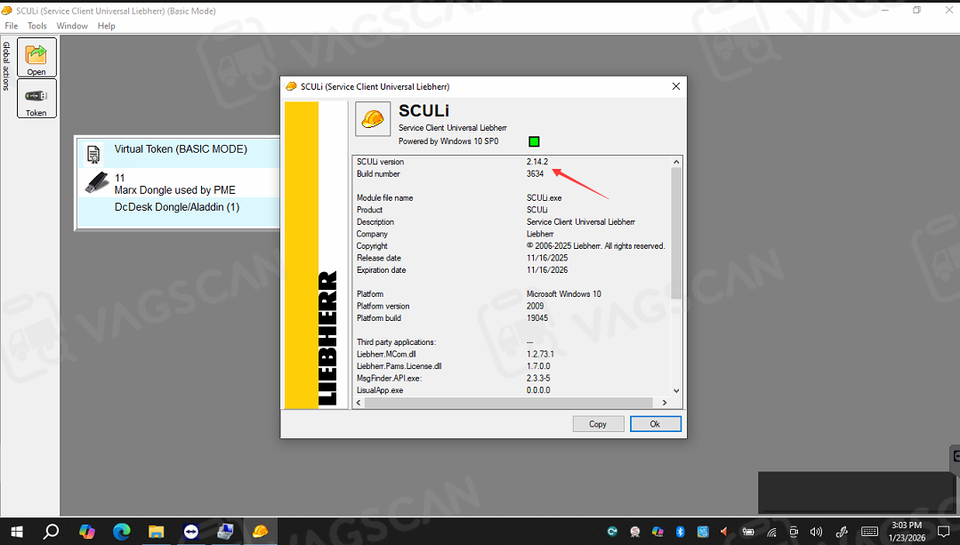960x545 pixels.
Task: Click the Platform version 2009 value
Action: click(x=534, y=306)
